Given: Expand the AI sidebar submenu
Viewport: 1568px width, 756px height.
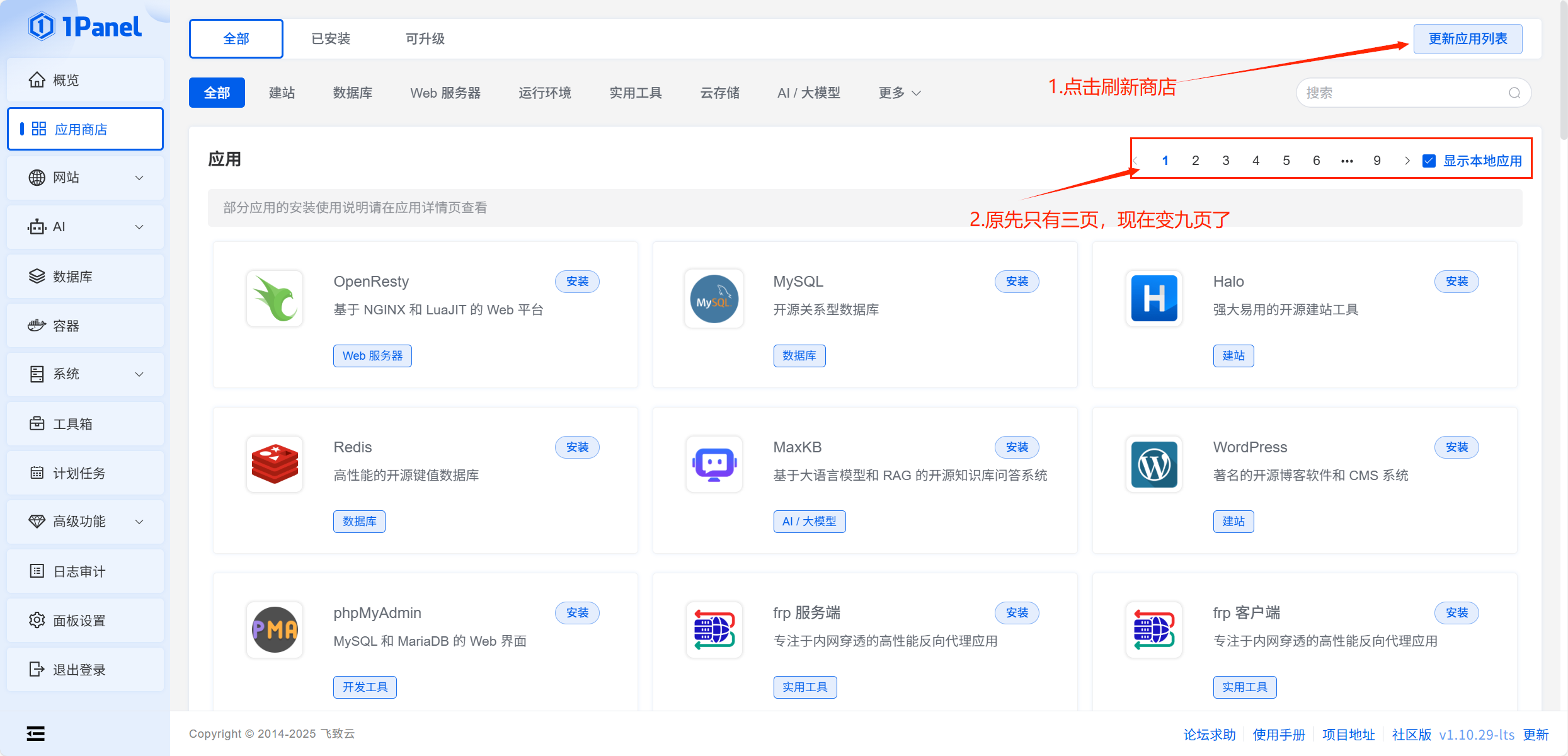Looking at the screenshot, I should (x=85, y=227).
